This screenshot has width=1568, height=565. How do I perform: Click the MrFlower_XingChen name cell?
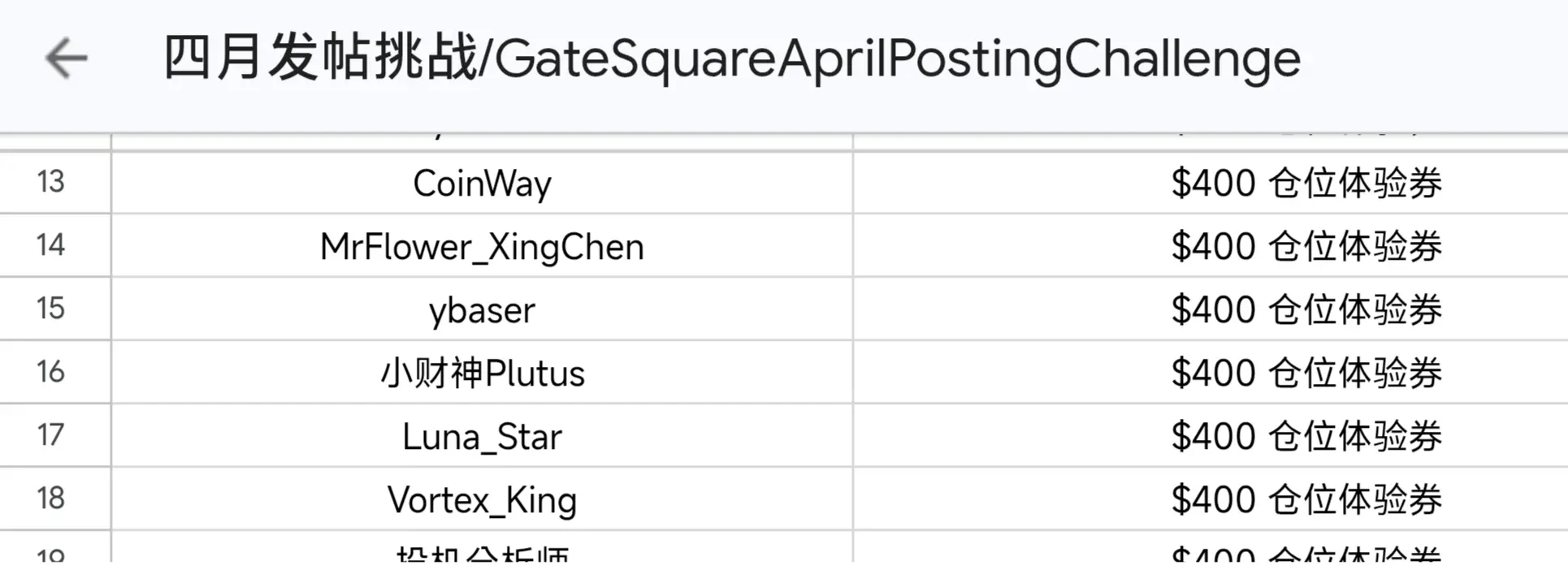(x=482, y=246)
